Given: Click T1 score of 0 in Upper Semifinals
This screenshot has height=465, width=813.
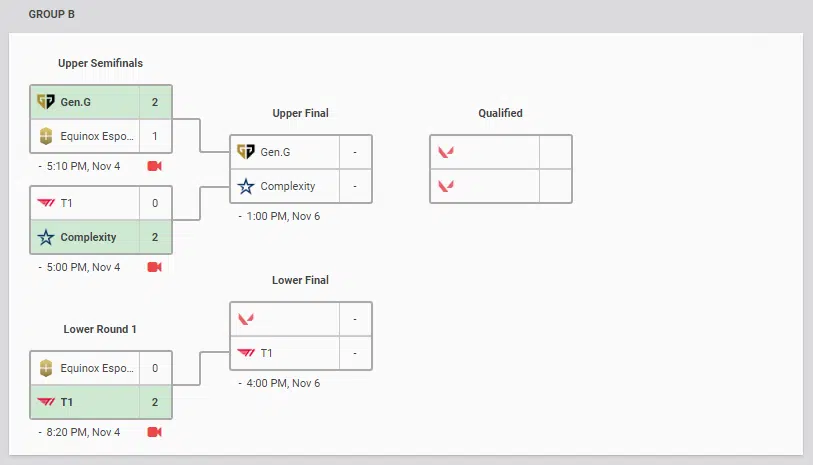Looking at the screenshot, I should point(155,203).
